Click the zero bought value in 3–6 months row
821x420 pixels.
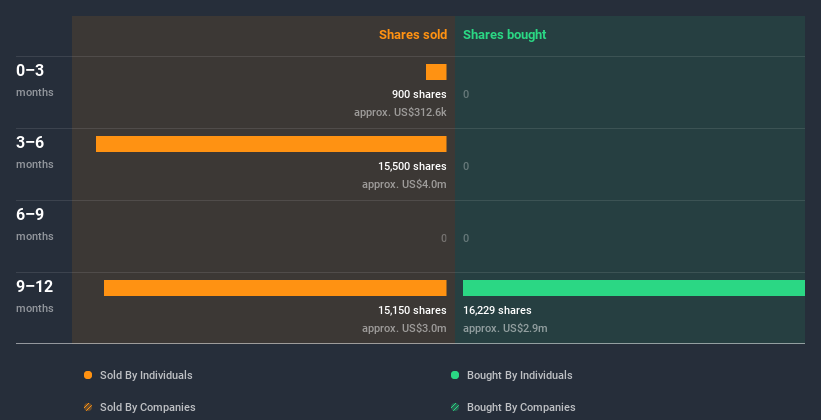coord(466,166)
